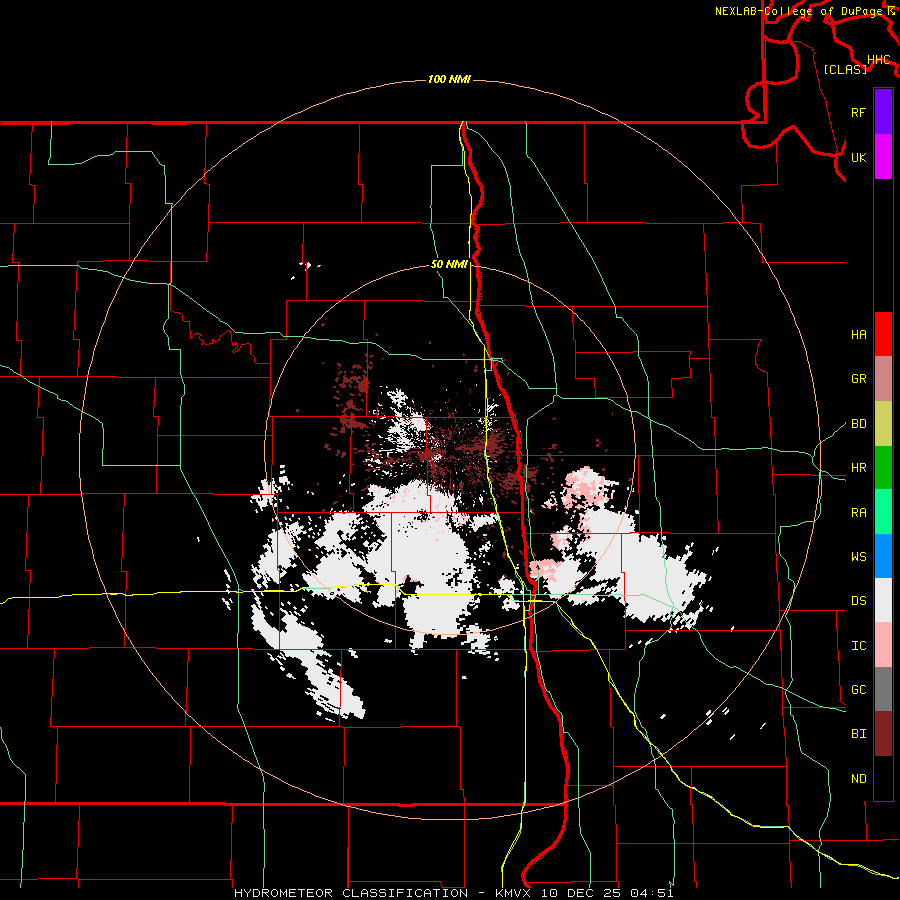This screenshot has width=900, height=900.
Task: Click the HA red legend swatch
Action: click(x=883, y=334)
